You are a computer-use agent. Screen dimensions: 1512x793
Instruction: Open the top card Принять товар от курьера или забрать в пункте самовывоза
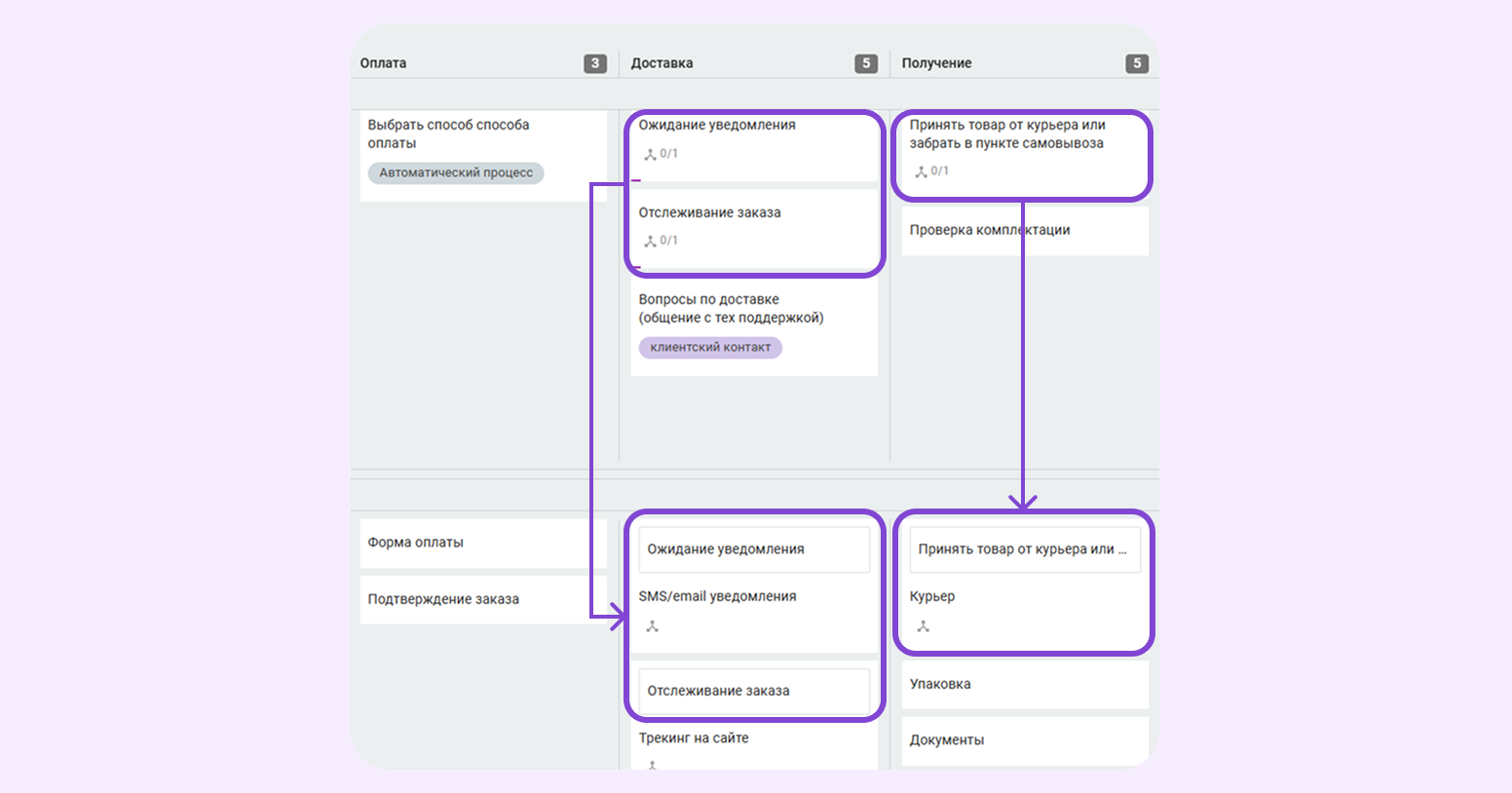click(x=1023, y=154)
